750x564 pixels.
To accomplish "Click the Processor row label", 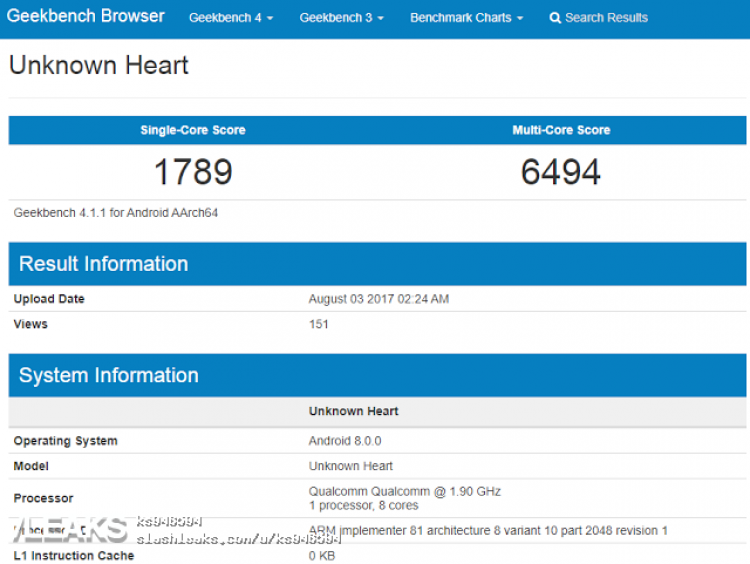I will click(x=44, y=498).
